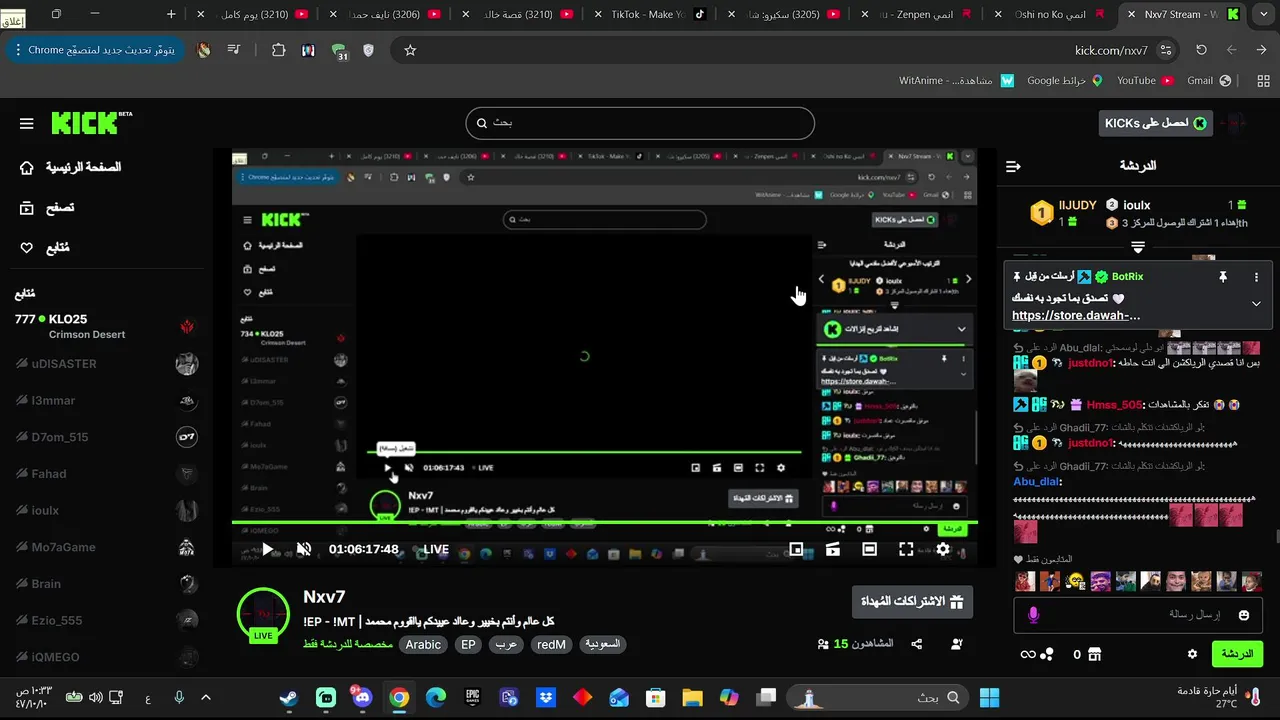Select the السعودية tag

[x=602, y=645]
